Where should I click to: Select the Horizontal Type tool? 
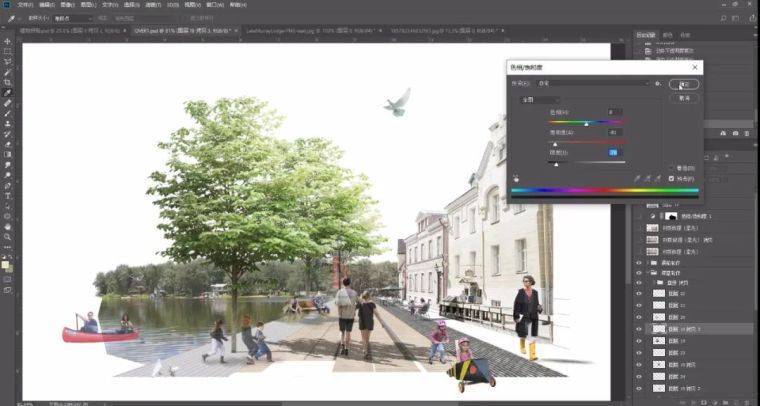click(x=7, y=196)
